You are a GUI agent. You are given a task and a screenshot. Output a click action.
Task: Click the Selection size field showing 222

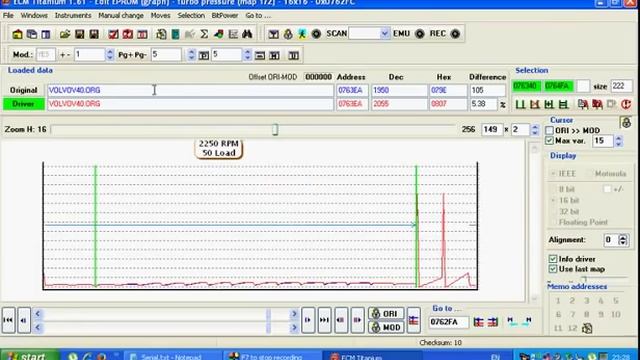tap(621, 86)
